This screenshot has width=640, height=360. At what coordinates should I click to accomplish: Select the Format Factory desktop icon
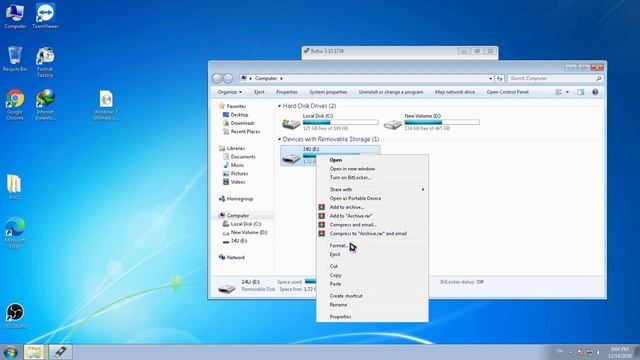click(x=45, y=62)
